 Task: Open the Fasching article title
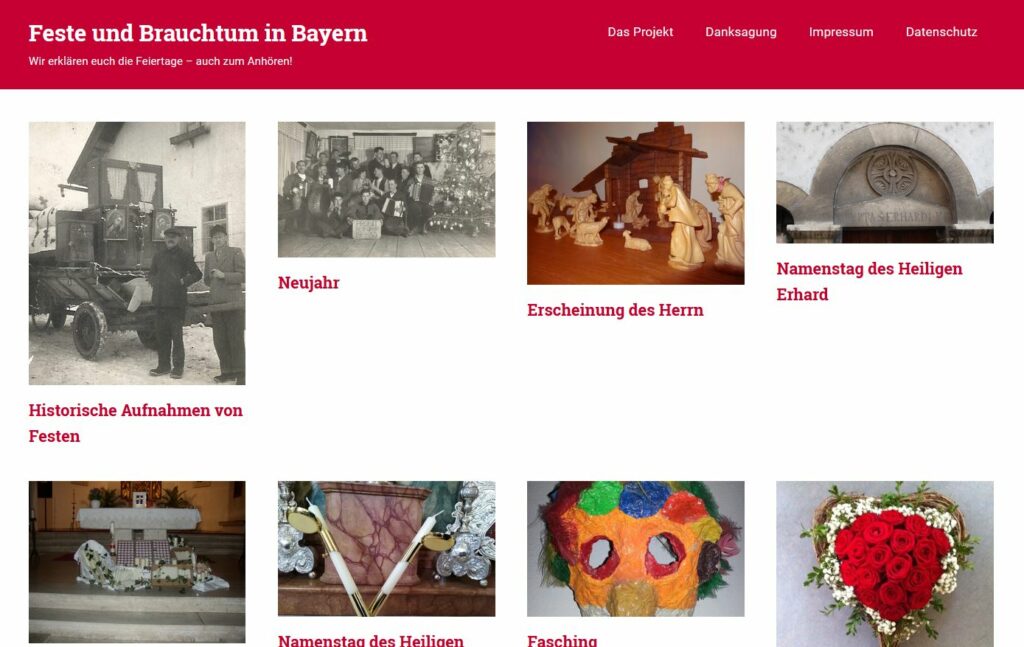(x=562, y=640)
